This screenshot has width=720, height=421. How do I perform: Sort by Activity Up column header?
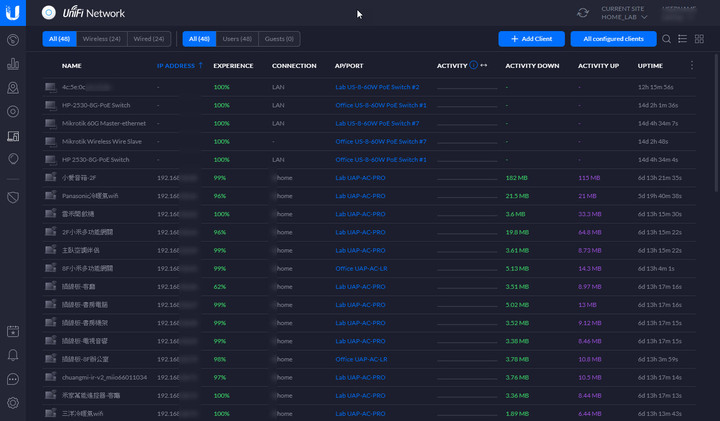[598, 66]
